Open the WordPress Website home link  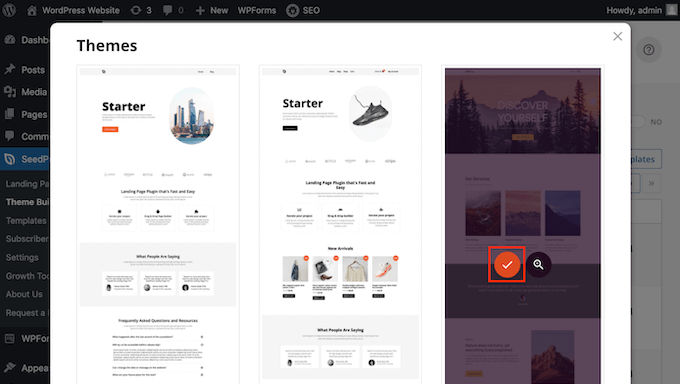click(73, 10)
